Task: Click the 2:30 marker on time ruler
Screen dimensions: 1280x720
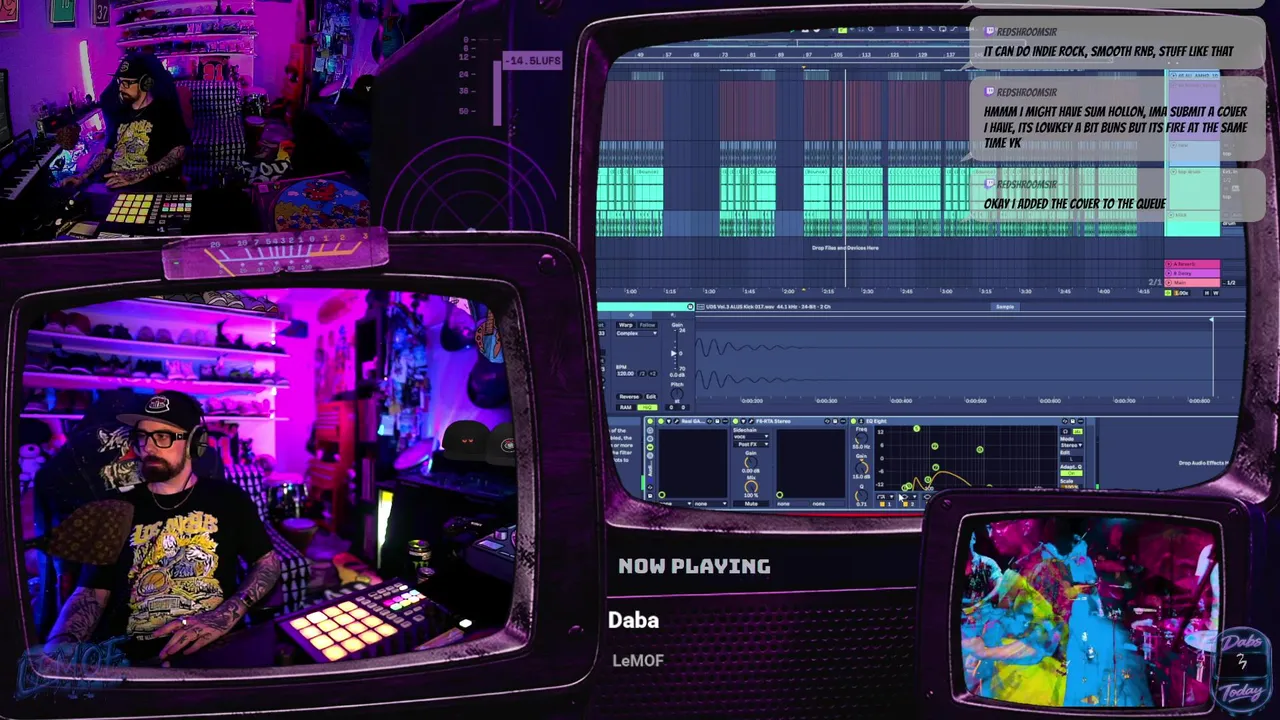Action: 868,291
